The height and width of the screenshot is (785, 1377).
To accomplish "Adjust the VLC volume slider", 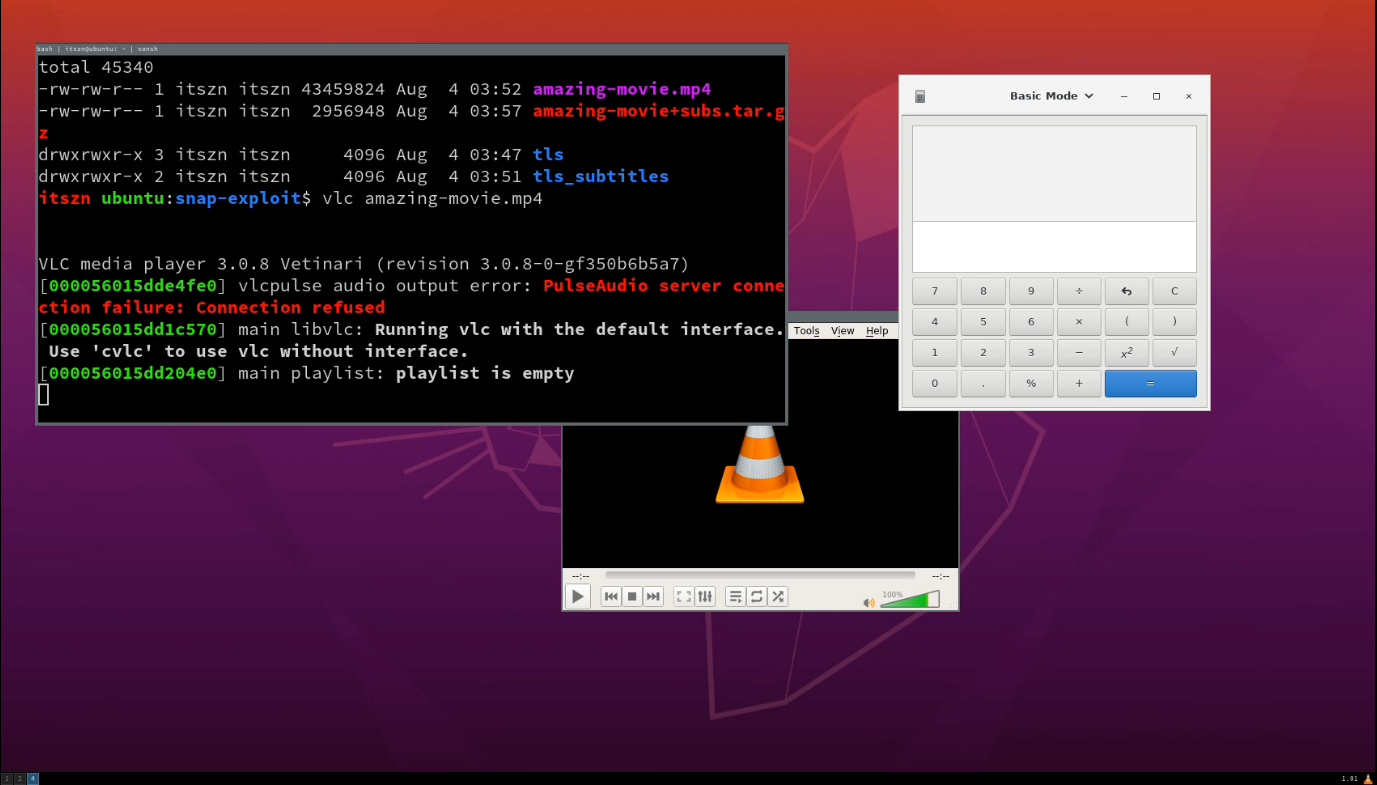I will [909, 600].
